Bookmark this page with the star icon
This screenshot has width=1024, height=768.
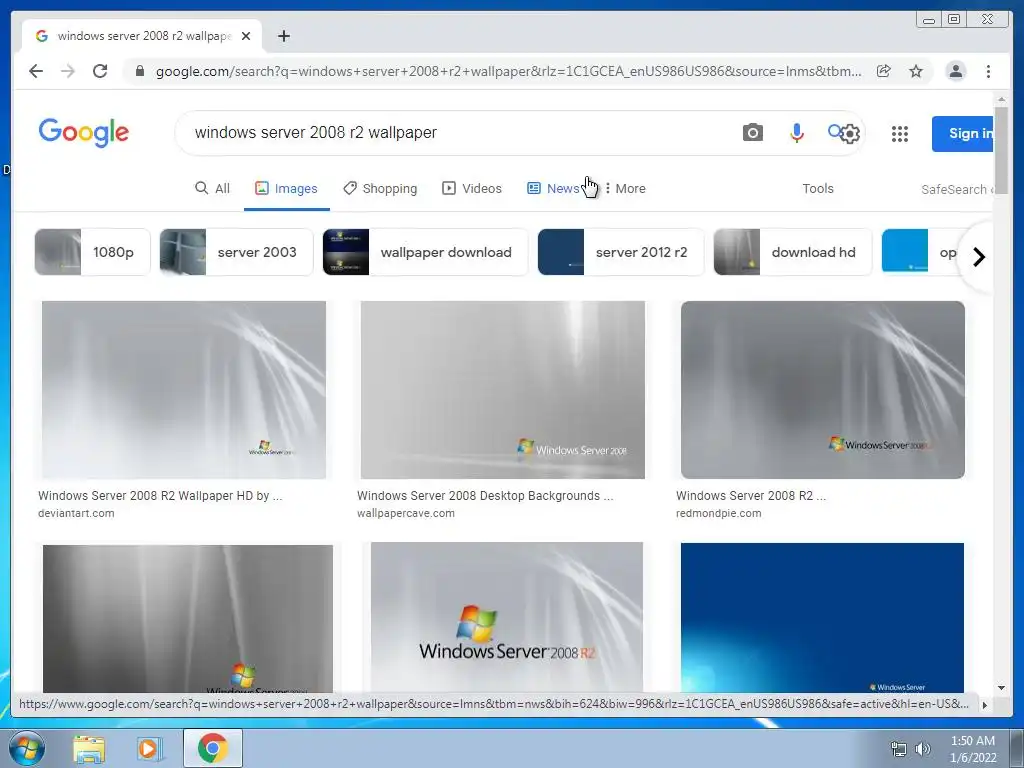916,71
